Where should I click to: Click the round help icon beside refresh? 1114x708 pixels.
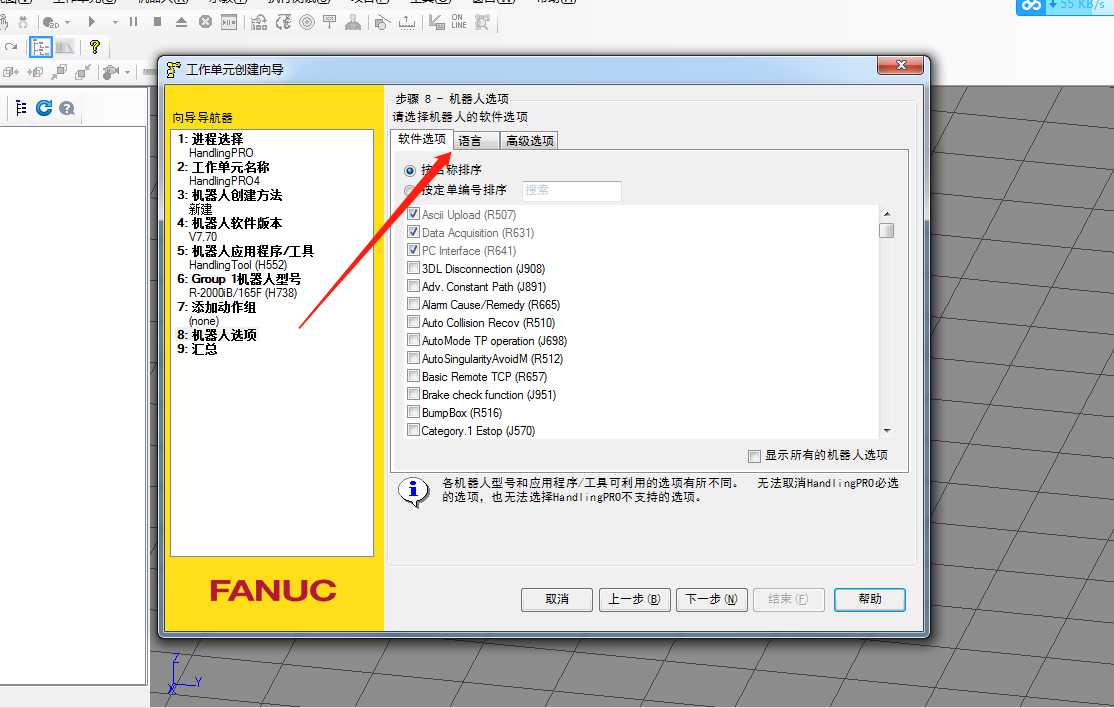coord(67,108)
